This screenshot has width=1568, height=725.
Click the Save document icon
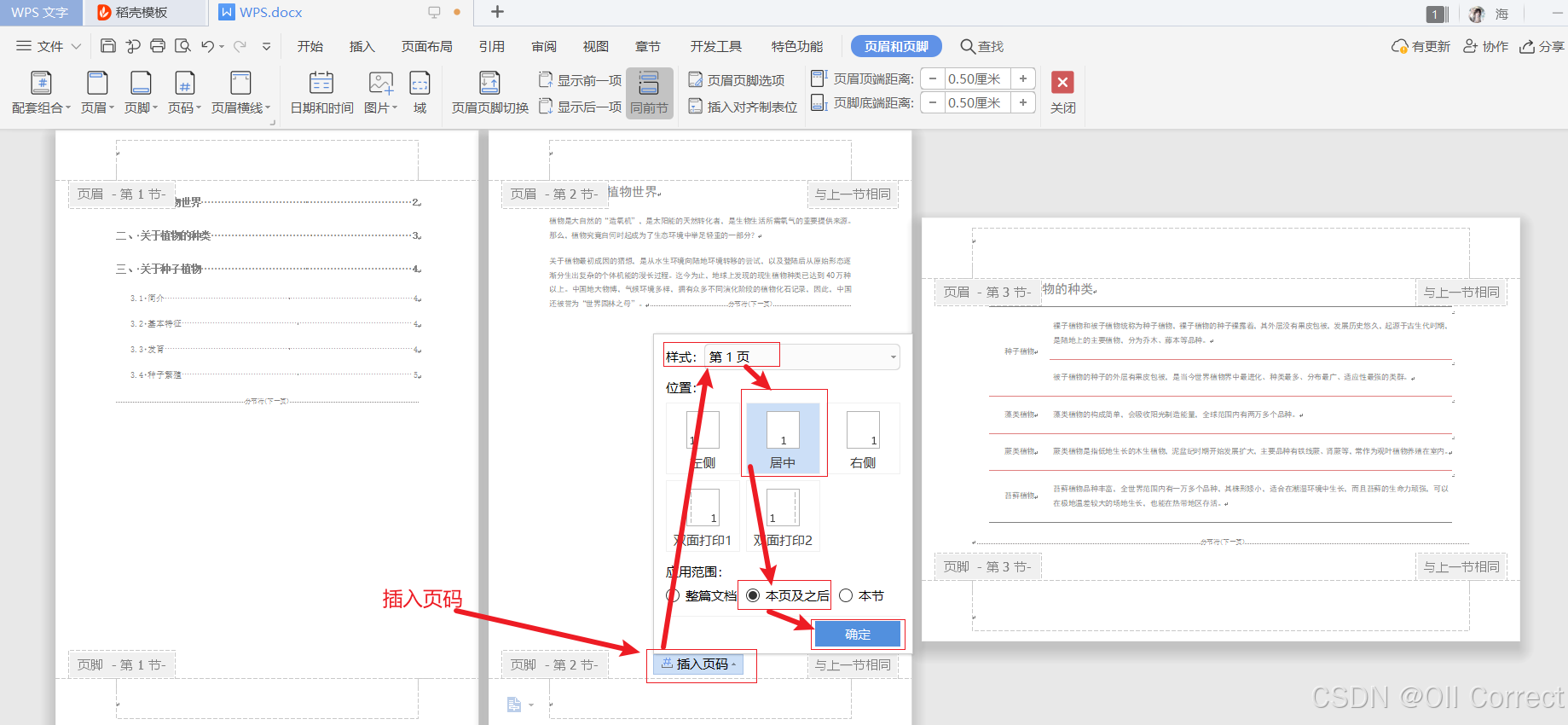click(x=108, y=46)
